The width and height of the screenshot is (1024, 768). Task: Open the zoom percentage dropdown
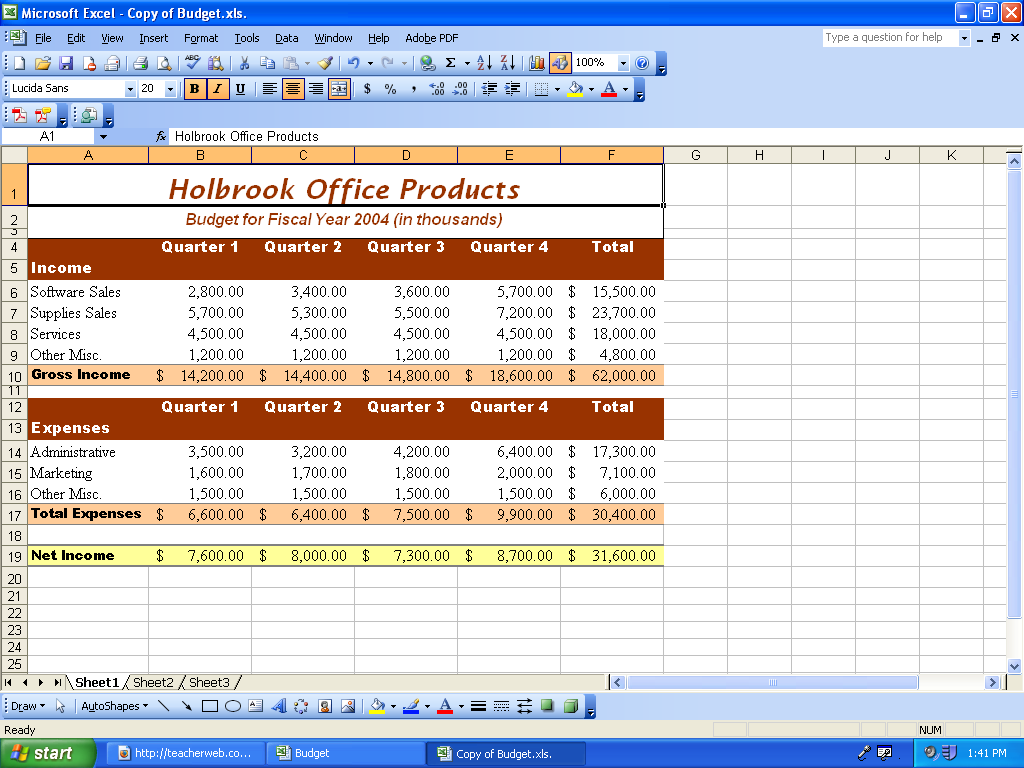623,63
